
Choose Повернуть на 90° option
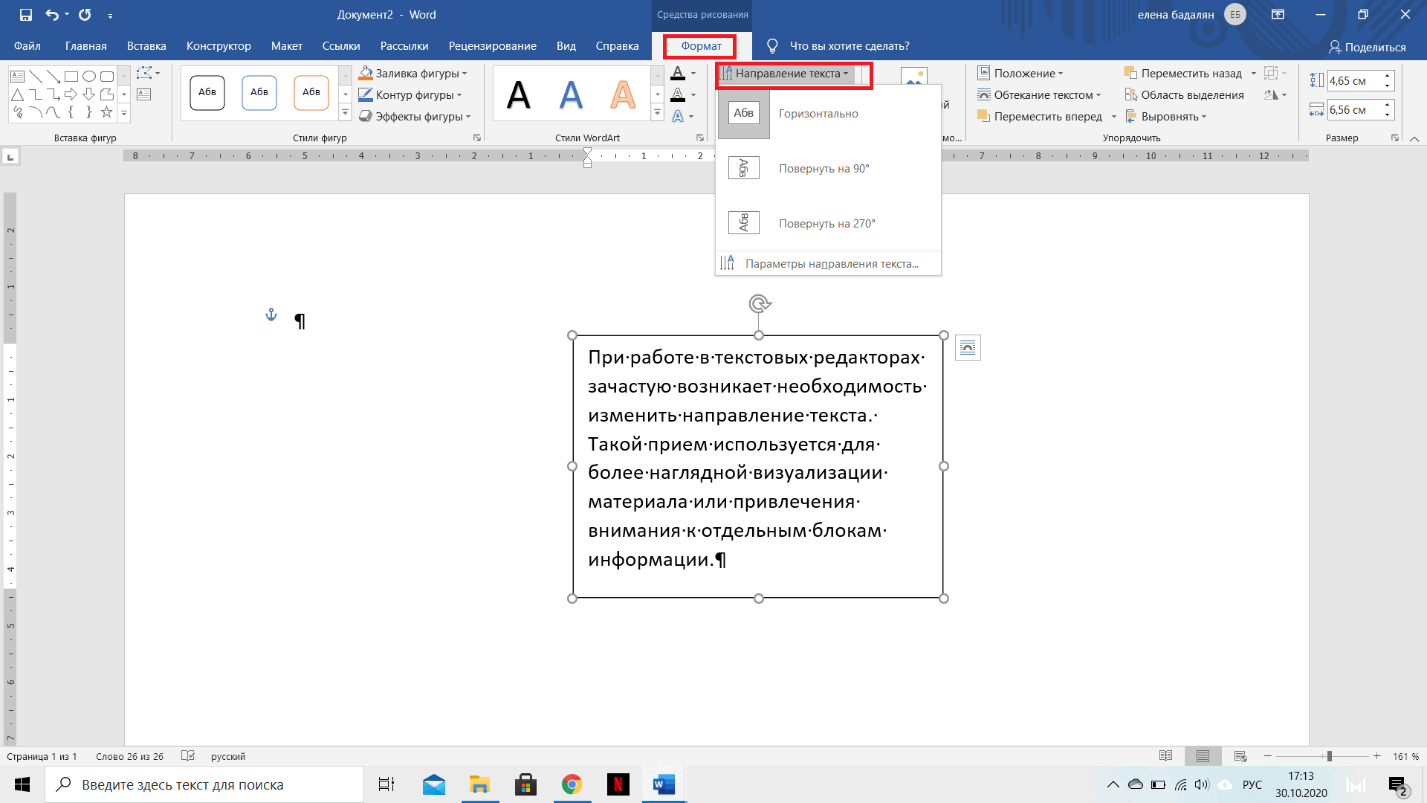pos(823,169)
